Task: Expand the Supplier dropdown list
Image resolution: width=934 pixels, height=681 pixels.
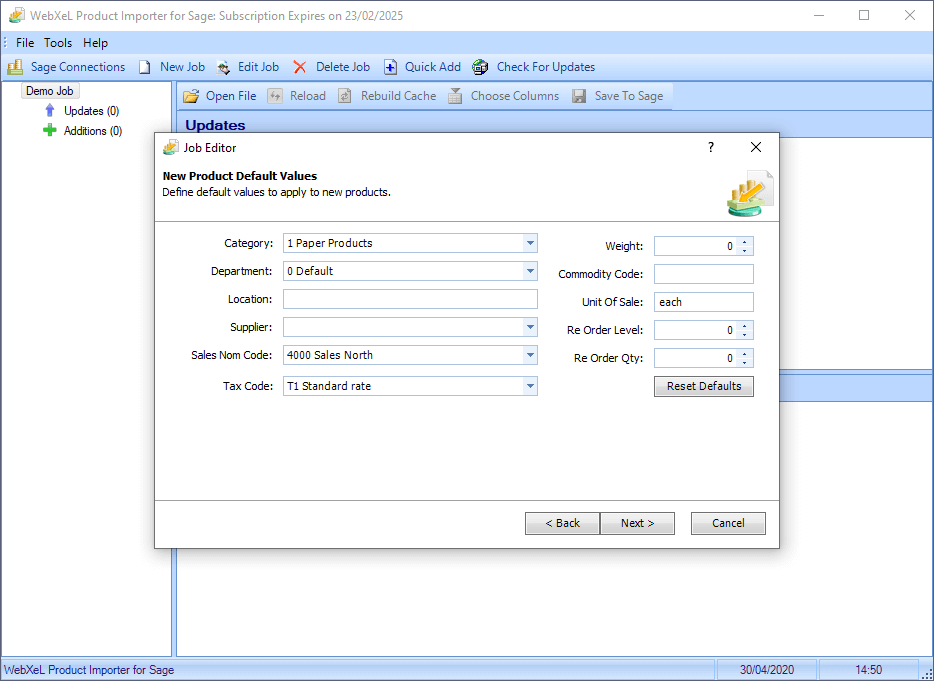Action: [x=530, y=327]
